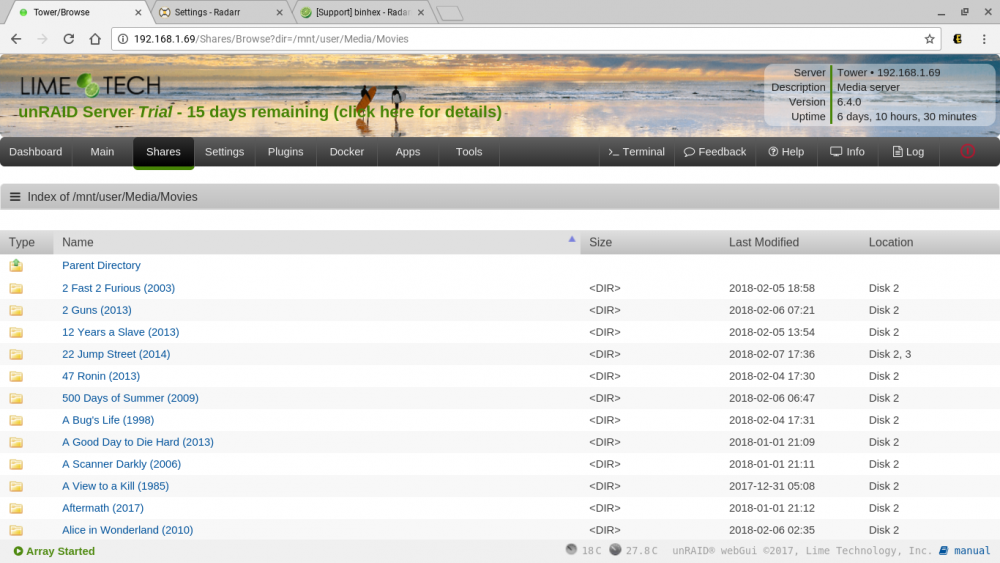The height and width of the screenshot is (563, 1000).
Task: Bookmark this page with the star icon
Action: pyautogui.click(x=929, y=39)
